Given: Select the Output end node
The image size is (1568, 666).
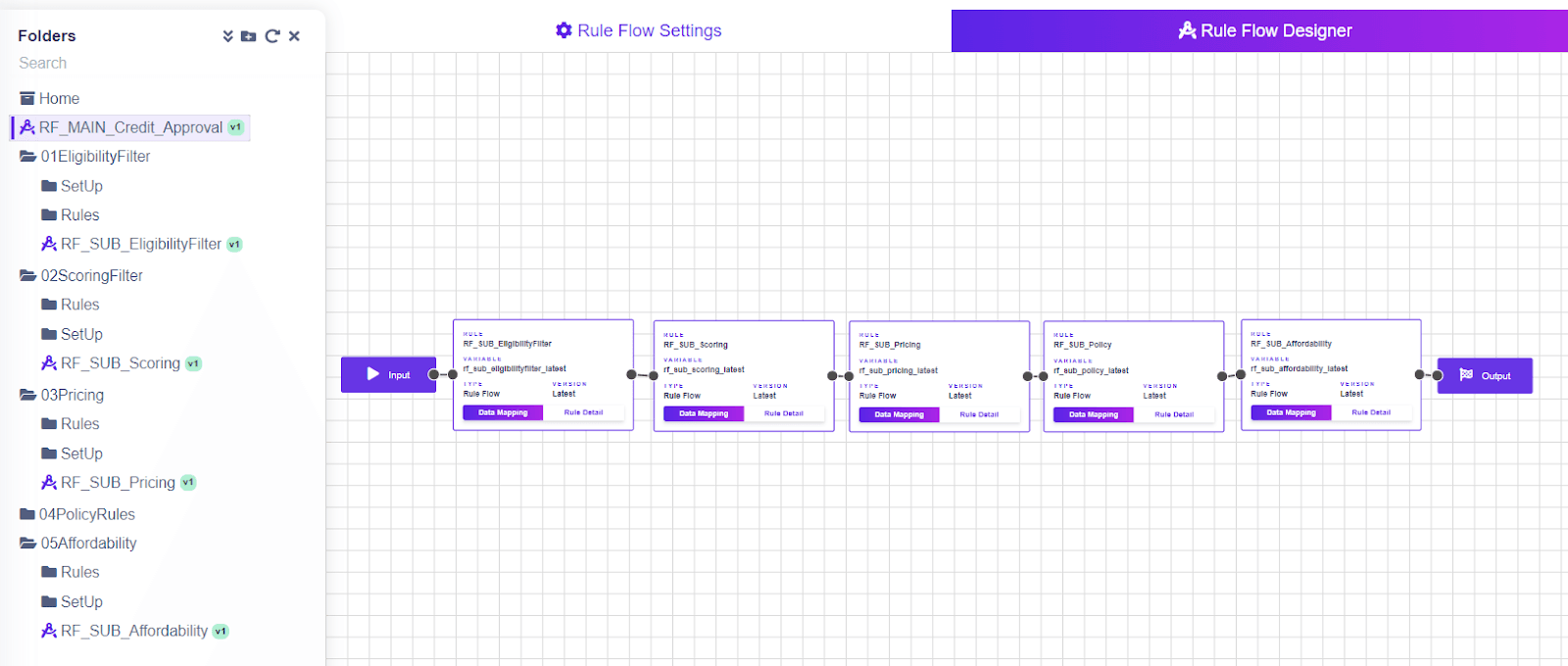Looking at the screenshot, I should point(1485,376).
